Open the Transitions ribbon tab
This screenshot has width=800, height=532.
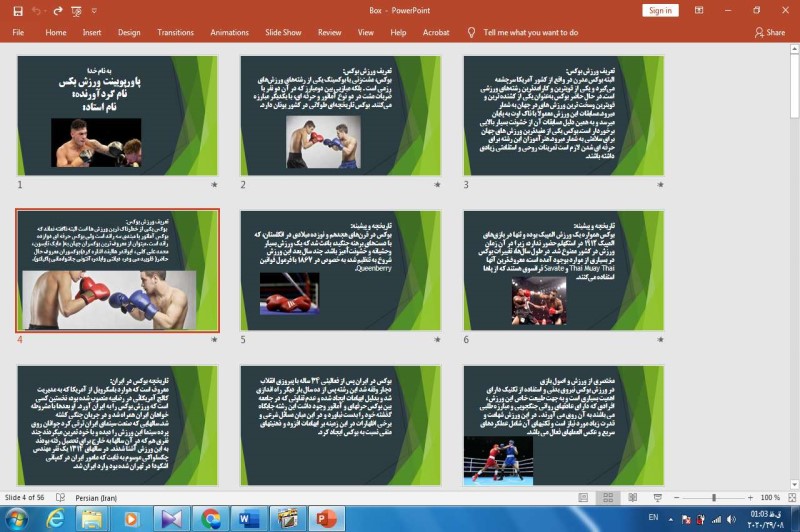tap(175, 32)
